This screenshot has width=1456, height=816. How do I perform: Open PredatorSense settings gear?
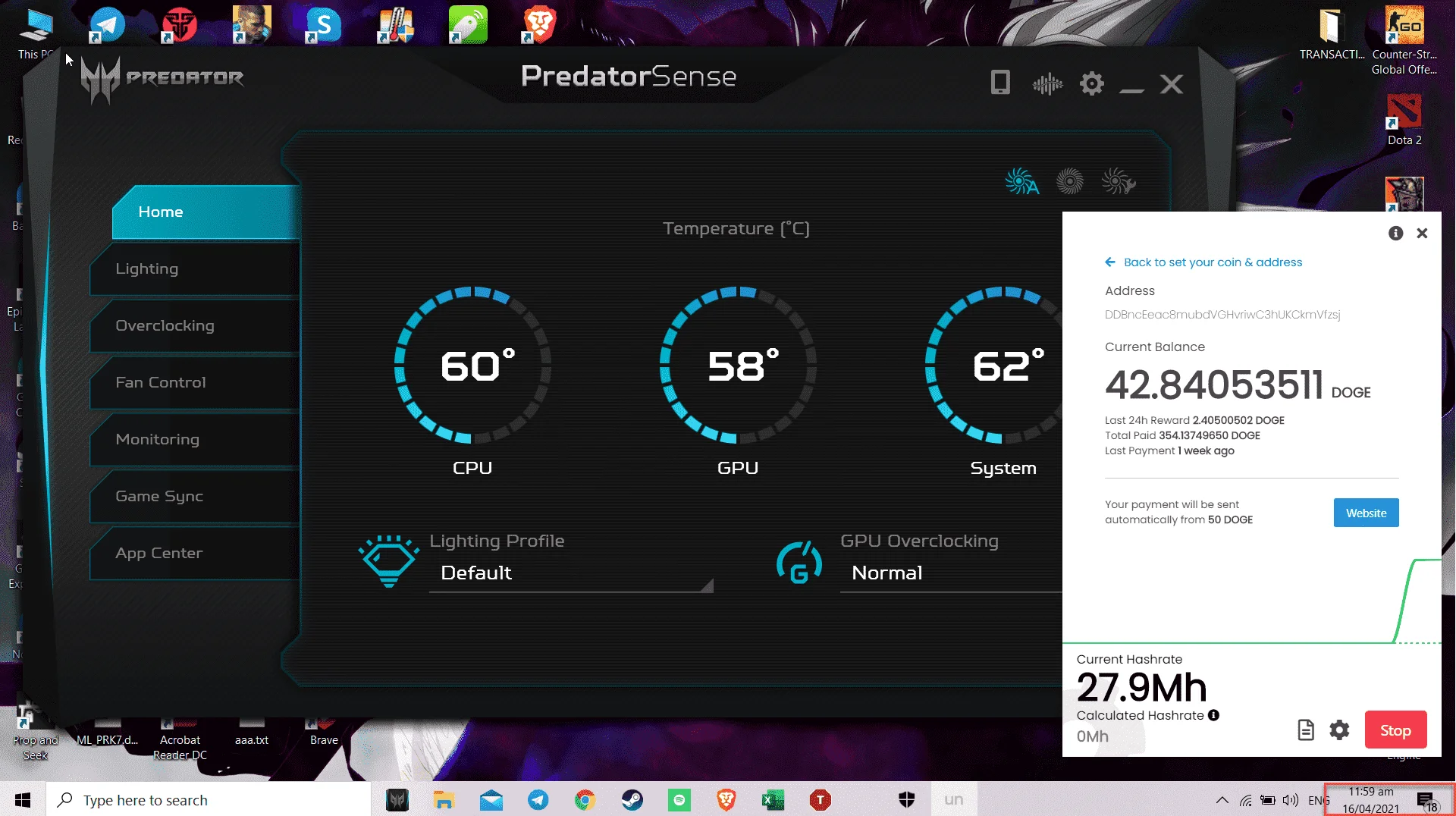(x=1092, y=83)
